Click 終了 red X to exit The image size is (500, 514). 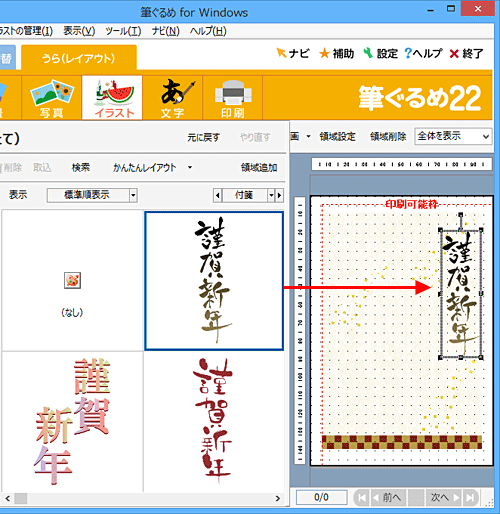tap(466, 53)
